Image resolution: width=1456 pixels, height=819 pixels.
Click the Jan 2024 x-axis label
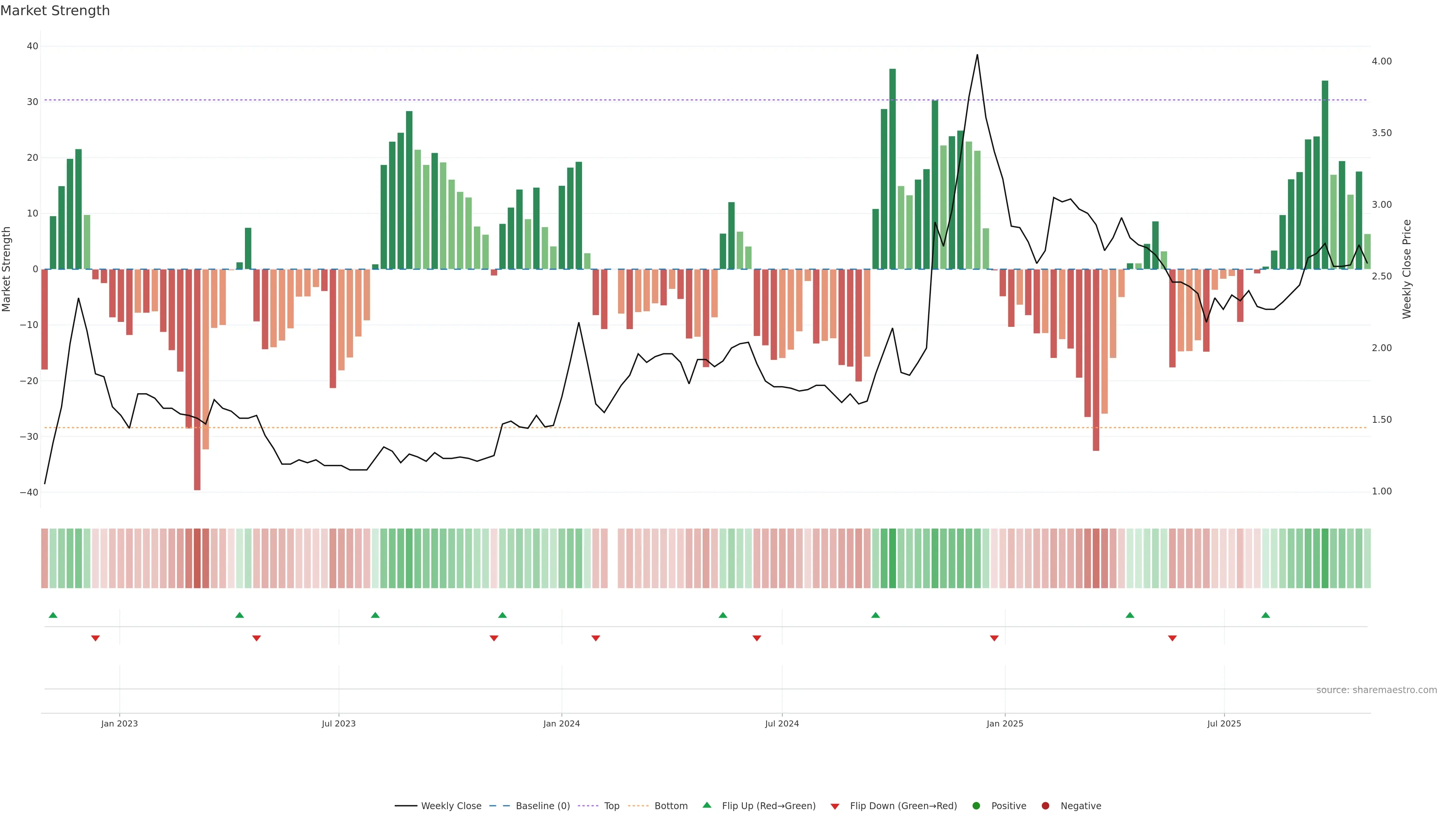(561, 723)
